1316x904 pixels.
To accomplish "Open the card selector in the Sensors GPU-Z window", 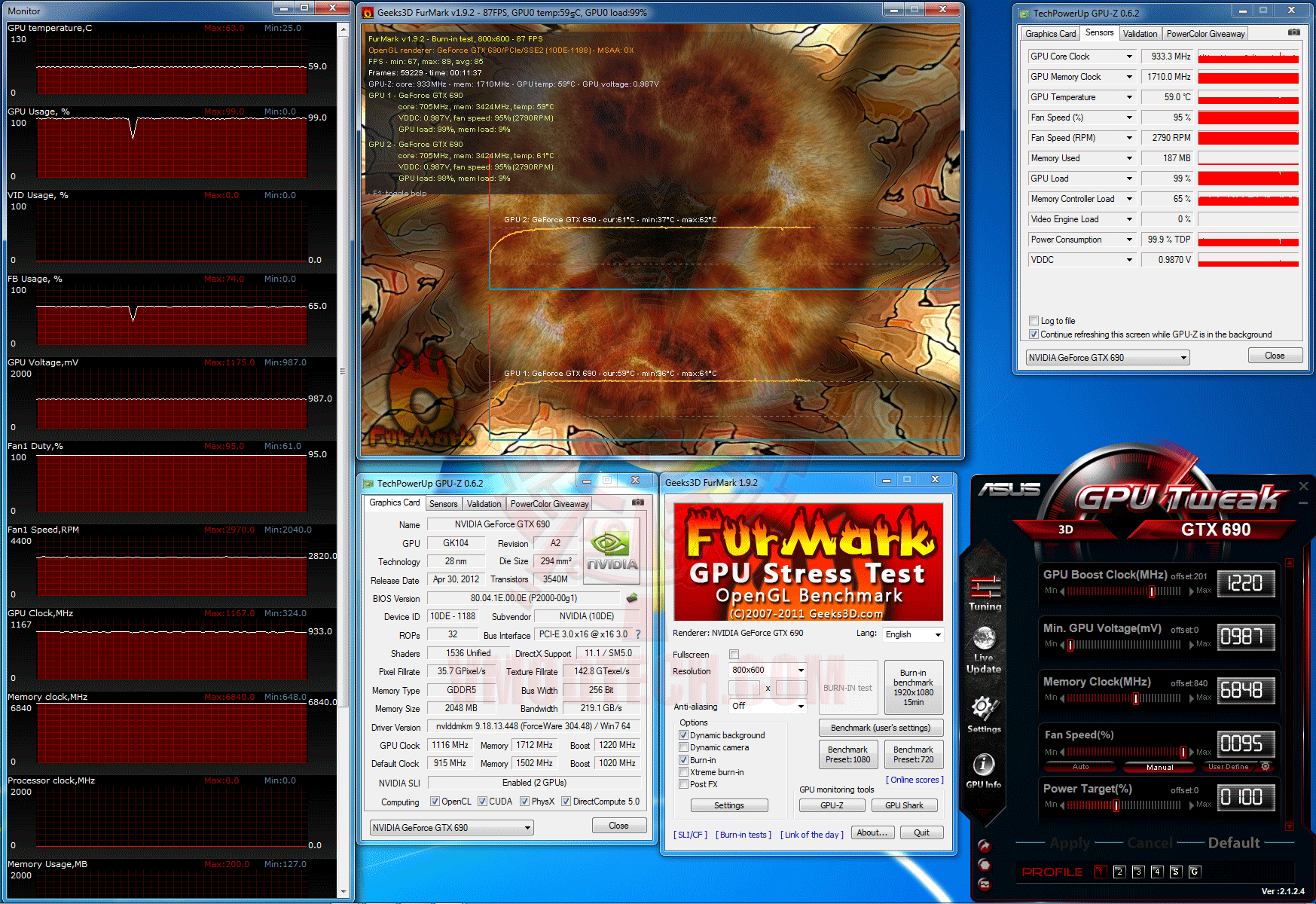I will coord(1107,357).
